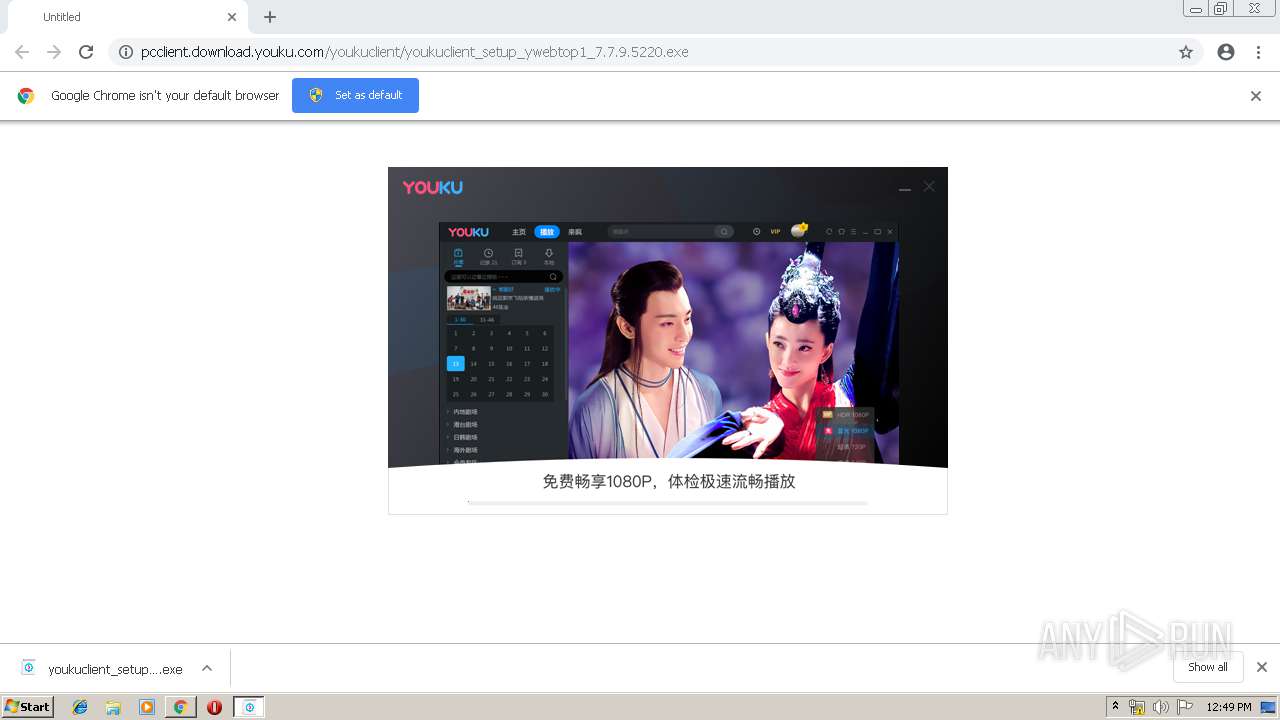
Task: View site information icon in address bar
Action: (126, 52)
